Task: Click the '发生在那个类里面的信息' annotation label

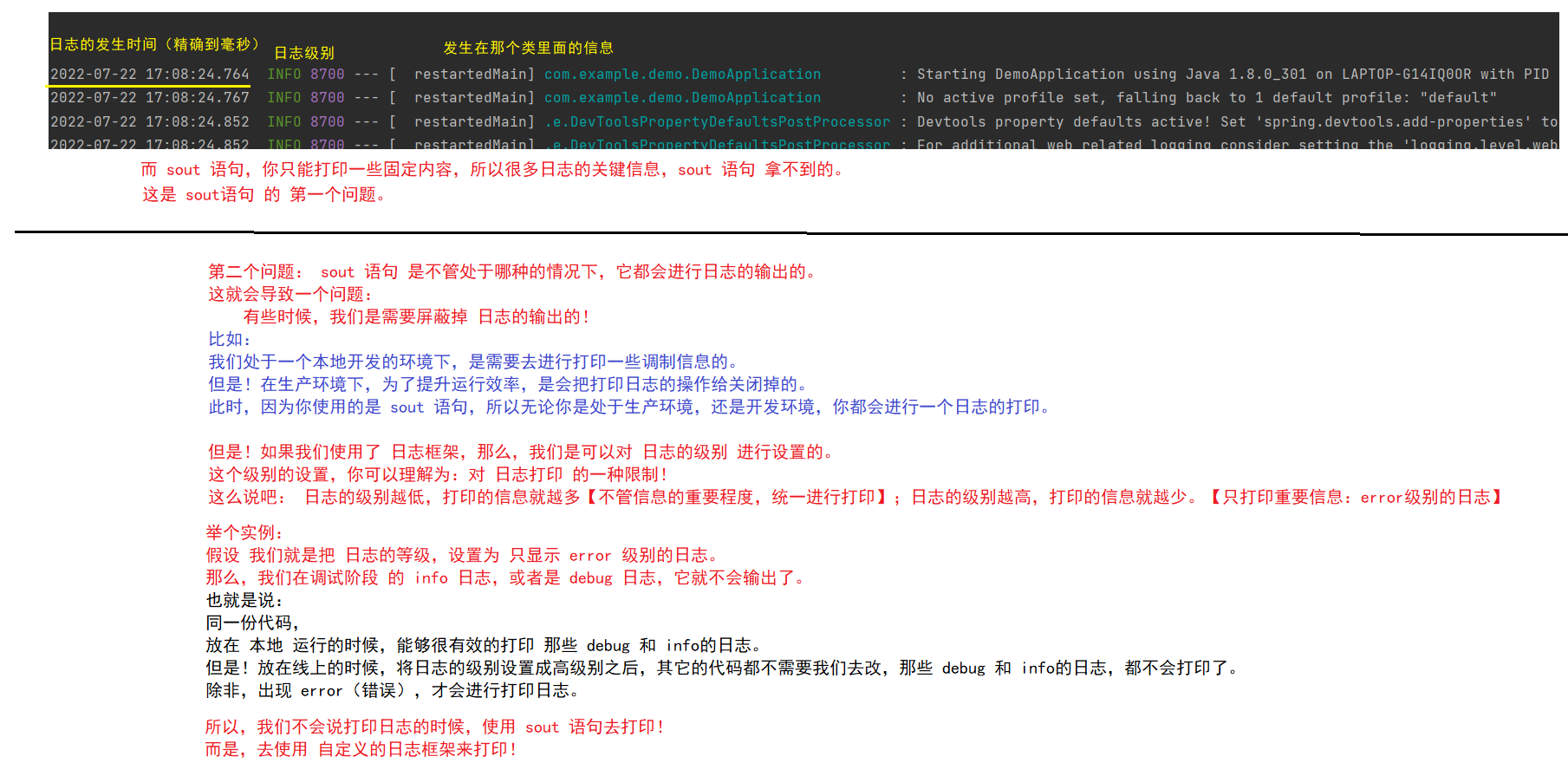Action: tap(528, 48)
